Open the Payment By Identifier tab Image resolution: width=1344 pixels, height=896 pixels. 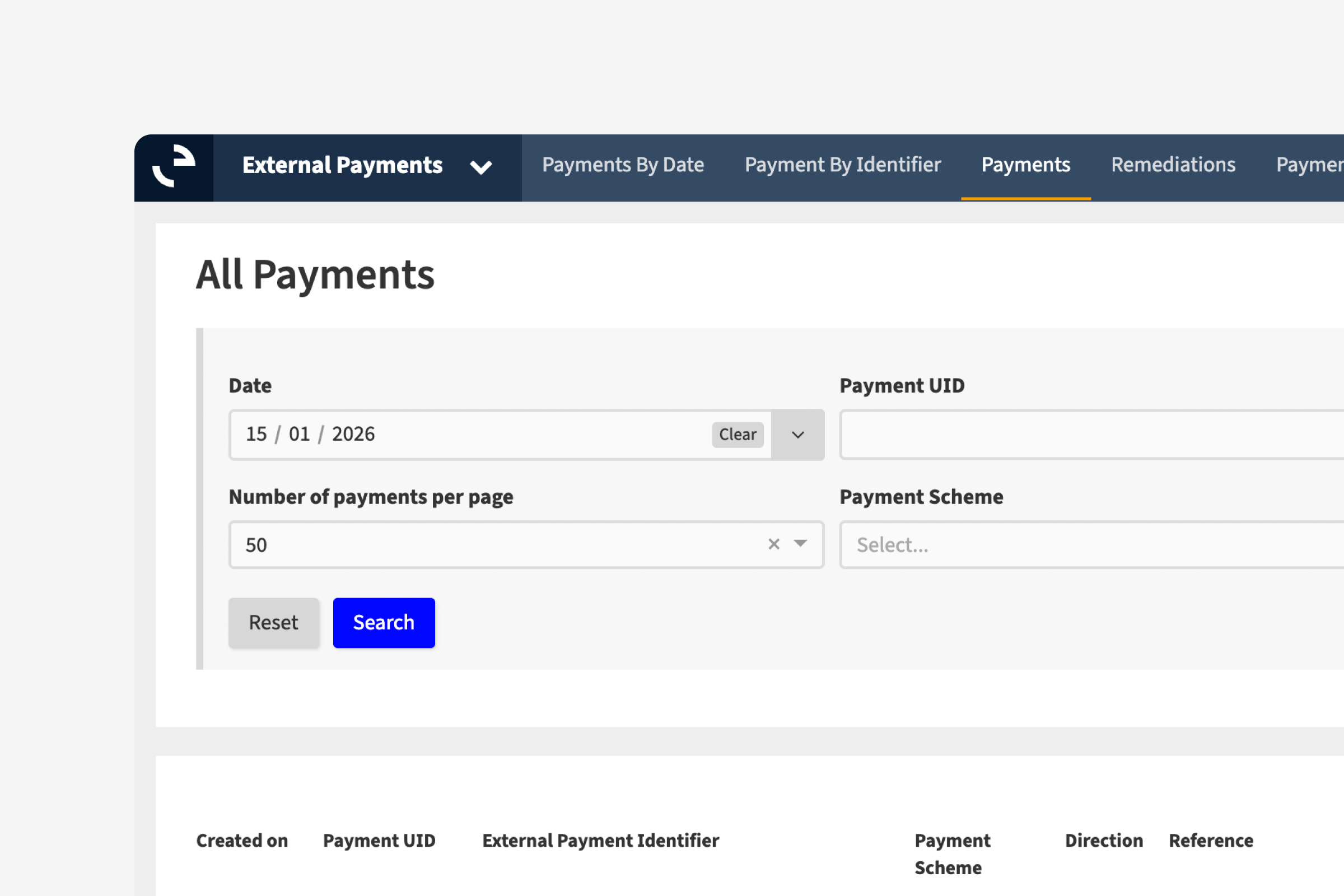tap(842, 165)
